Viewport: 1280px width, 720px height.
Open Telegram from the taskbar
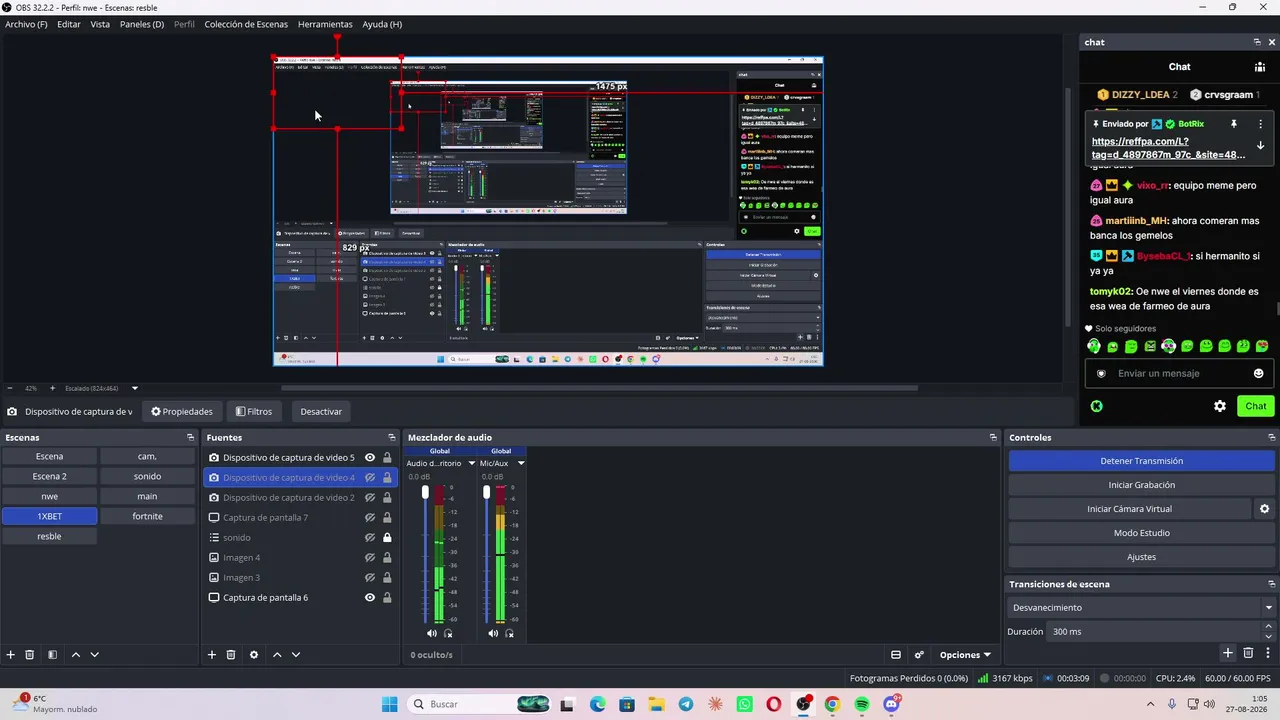pyautogui.click(x=686, y=705)
